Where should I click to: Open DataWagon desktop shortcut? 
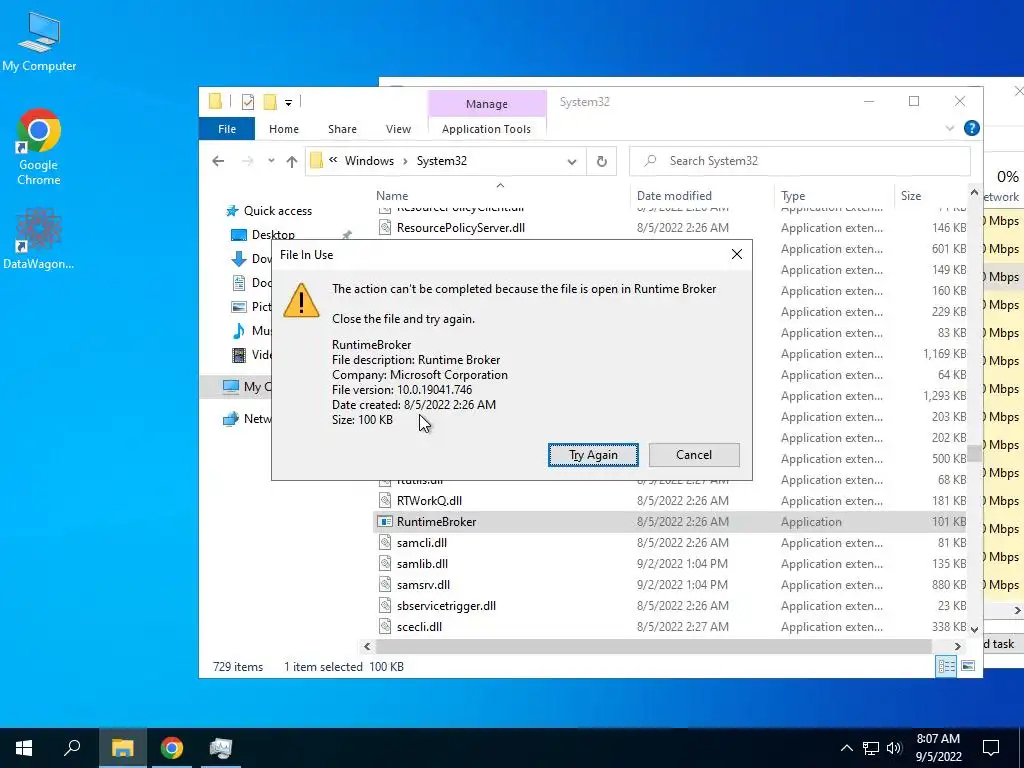39,238
